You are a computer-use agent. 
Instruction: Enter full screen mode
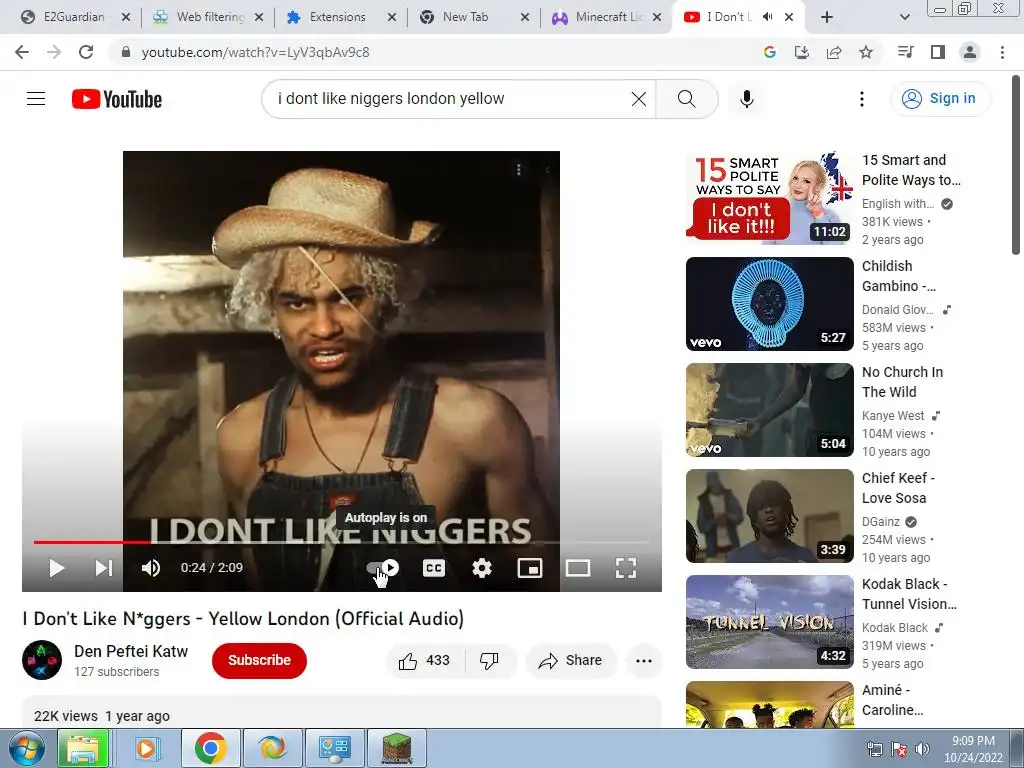point(626,568)
